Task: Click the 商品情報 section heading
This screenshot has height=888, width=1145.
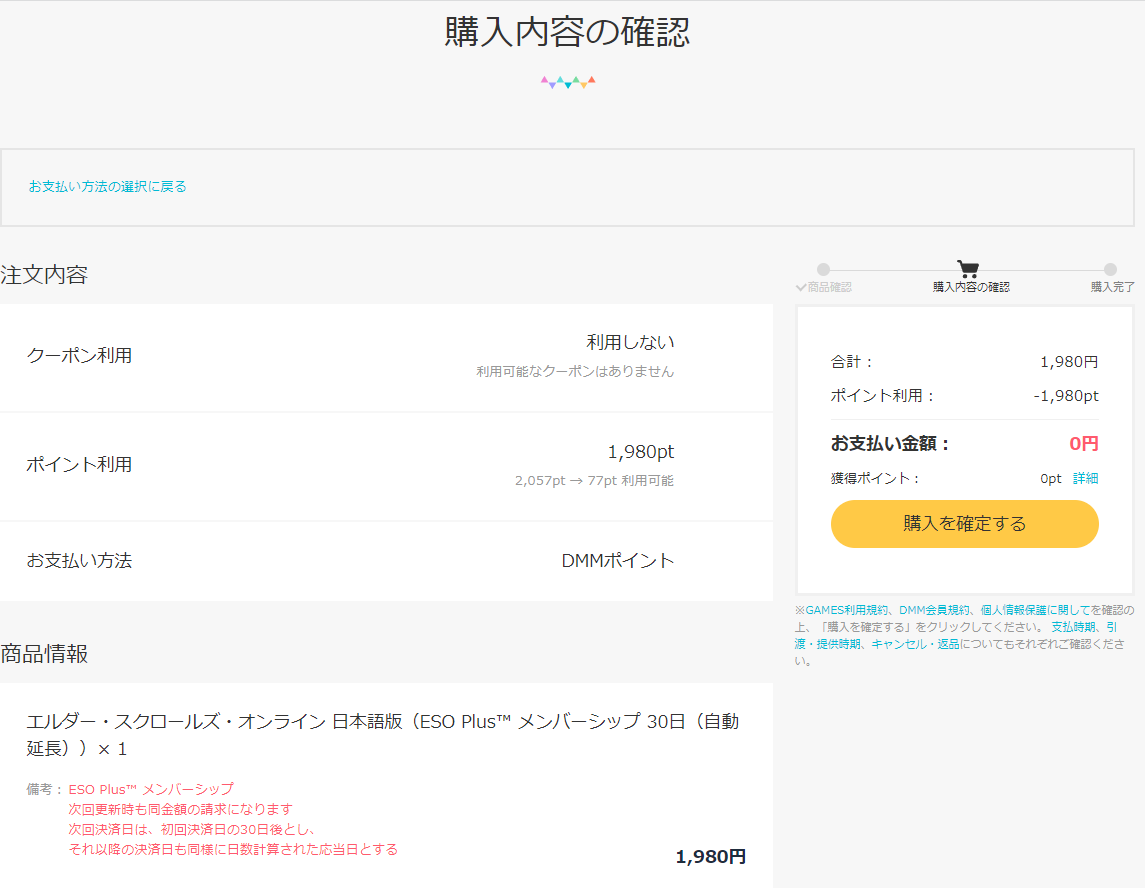Action: tap(44, 654)
